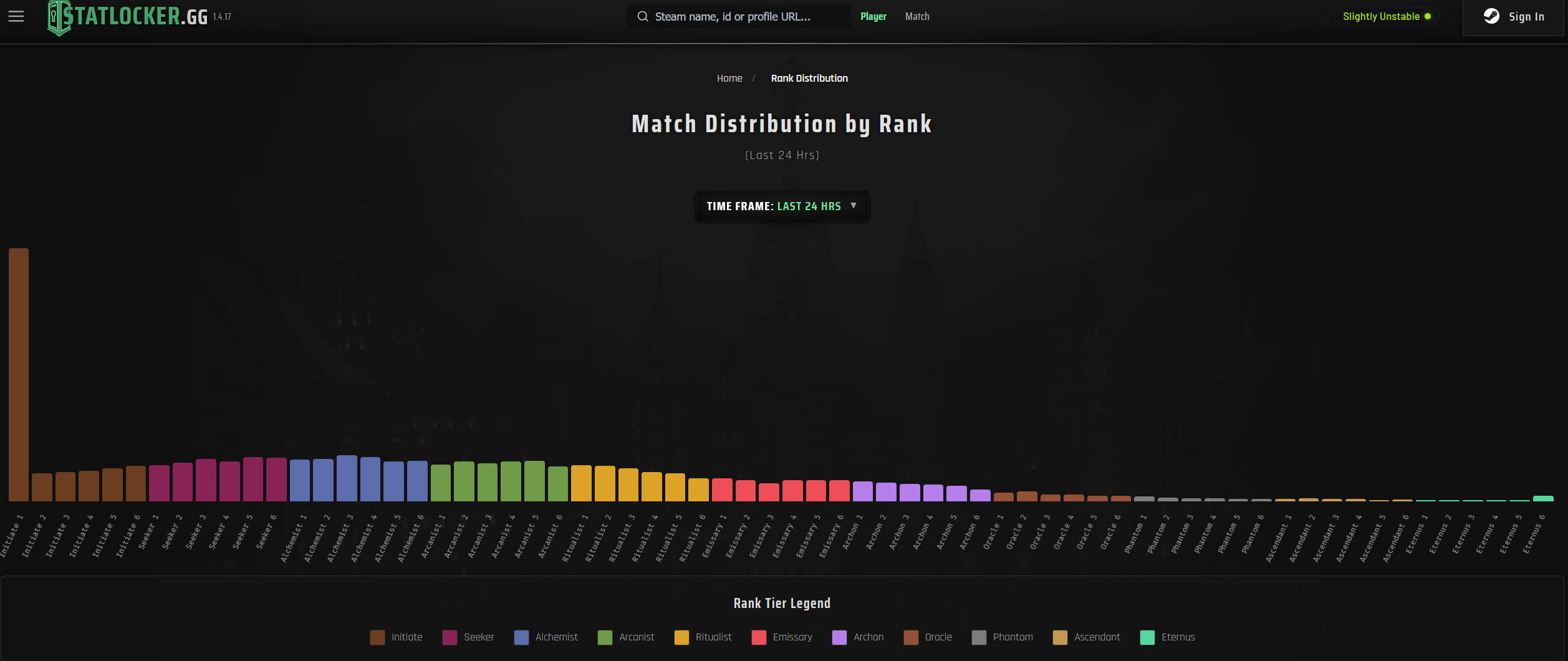Click the Ritualist 1 bar
Image resolution: width=1568 pixels, height=661 pixels.
click(581, 483)
